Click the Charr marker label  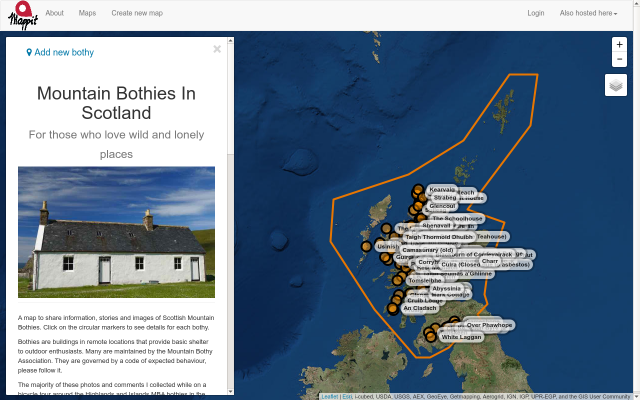coord(489,261)
